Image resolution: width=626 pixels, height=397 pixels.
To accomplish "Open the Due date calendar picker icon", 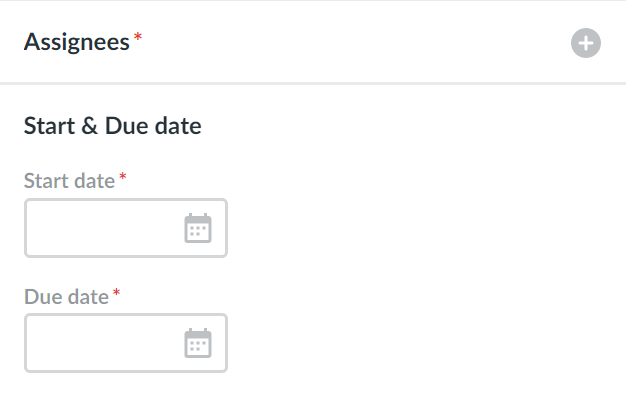I will tap(198, 343).
